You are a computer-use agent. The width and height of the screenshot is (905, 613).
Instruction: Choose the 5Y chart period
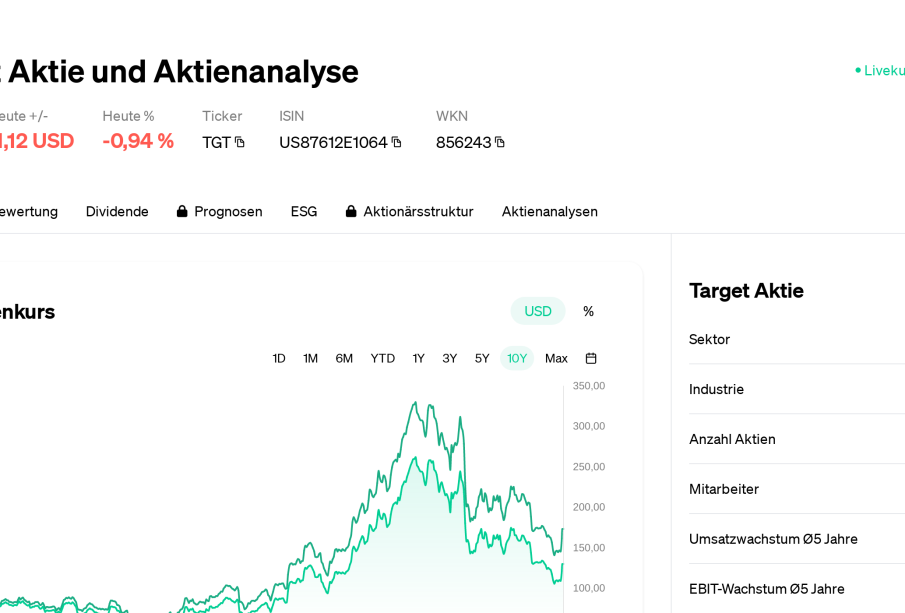point(482,358)
